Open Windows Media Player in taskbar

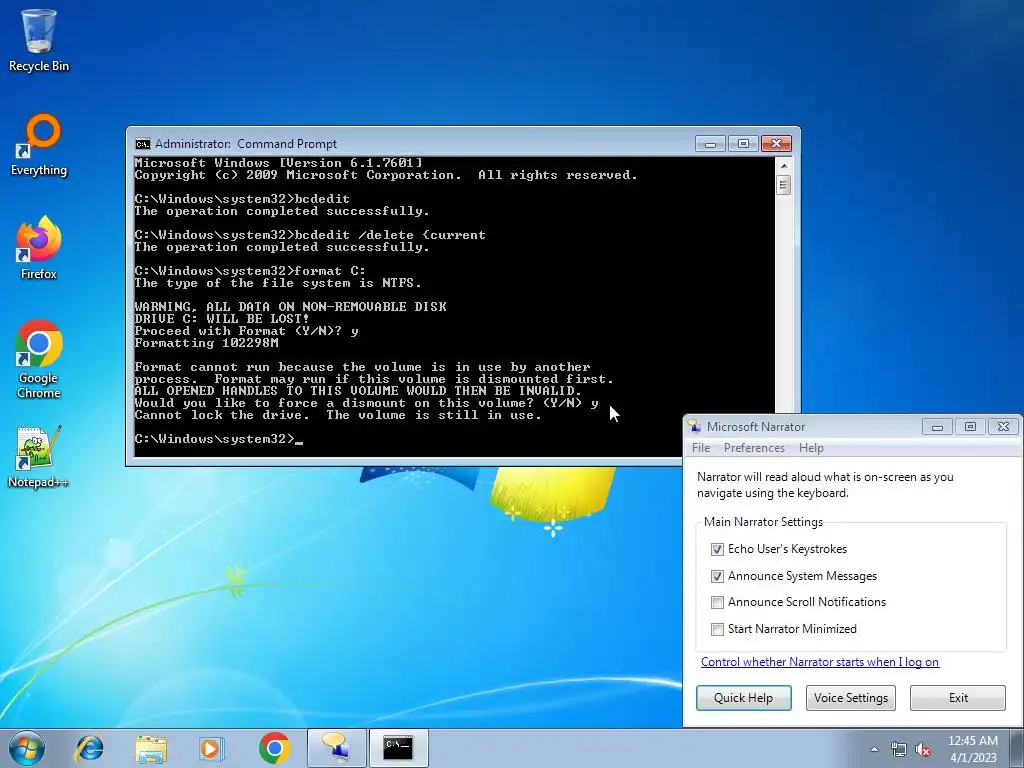click(212, 748)
